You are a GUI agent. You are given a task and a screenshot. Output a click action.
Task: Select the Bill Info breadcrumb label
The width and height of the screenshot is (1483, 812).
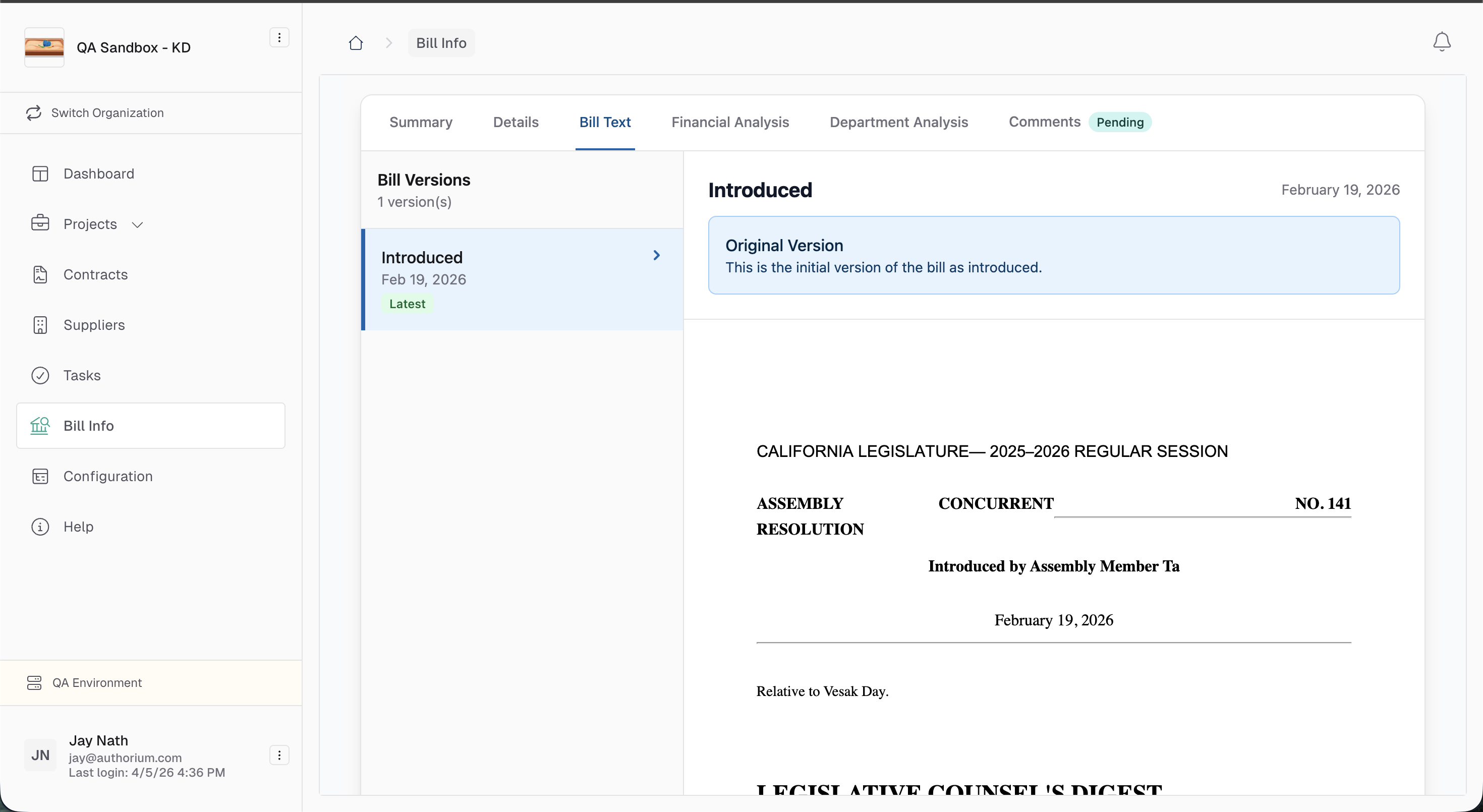[x=440, y=42]
